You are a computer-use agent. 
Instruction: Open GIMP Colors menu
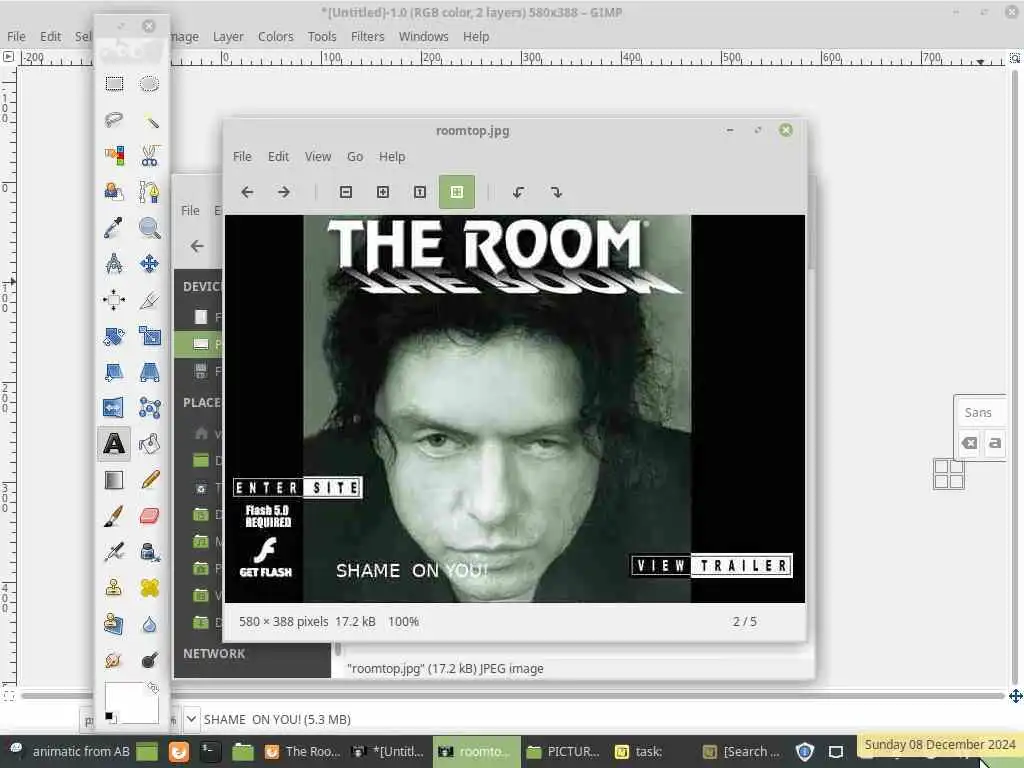tap(276, 37)
